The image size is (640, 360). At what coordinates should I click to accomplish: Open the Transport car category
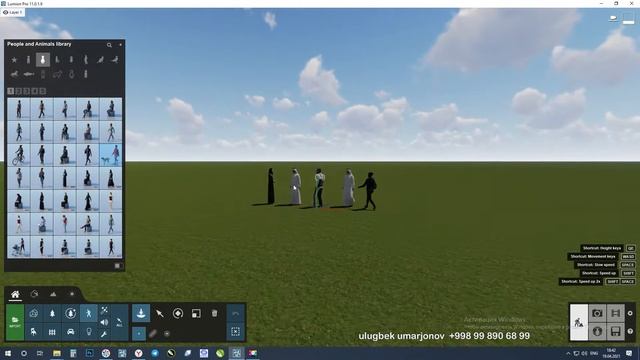click(x=71, y=332)
